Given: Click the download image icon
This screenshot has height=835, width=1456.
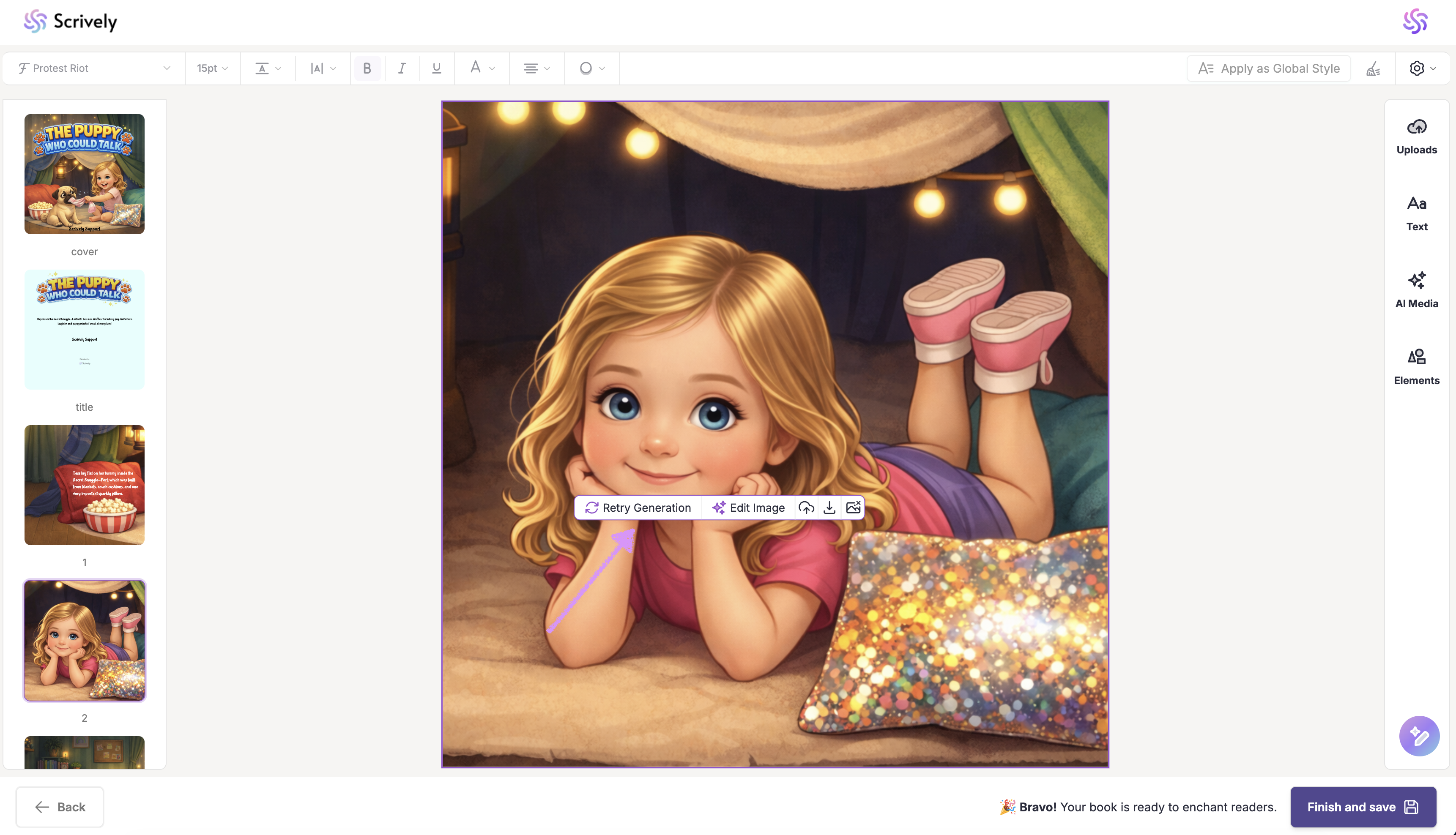Looking at the screenshot, I should pyautogui.click(x=829, y=508).
